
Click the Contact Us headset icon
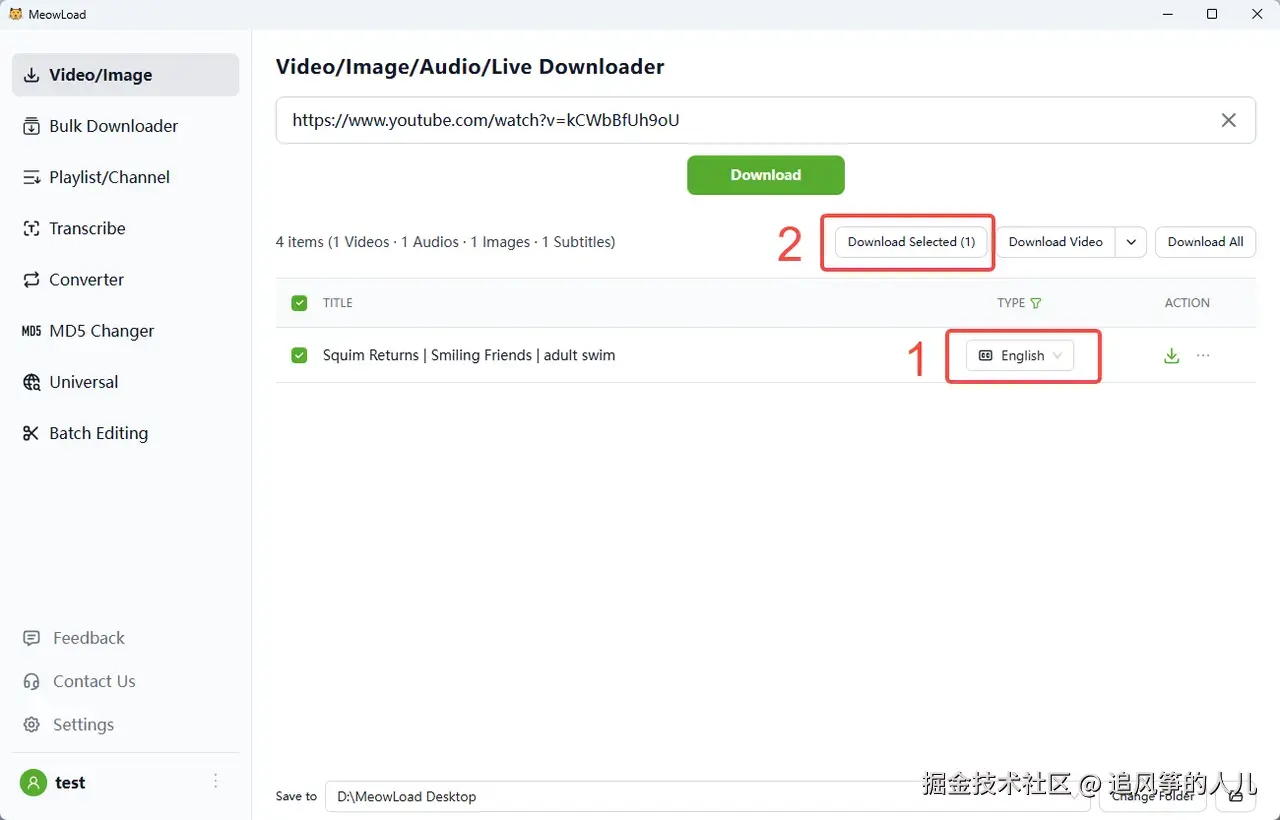(x=32, y=681)
